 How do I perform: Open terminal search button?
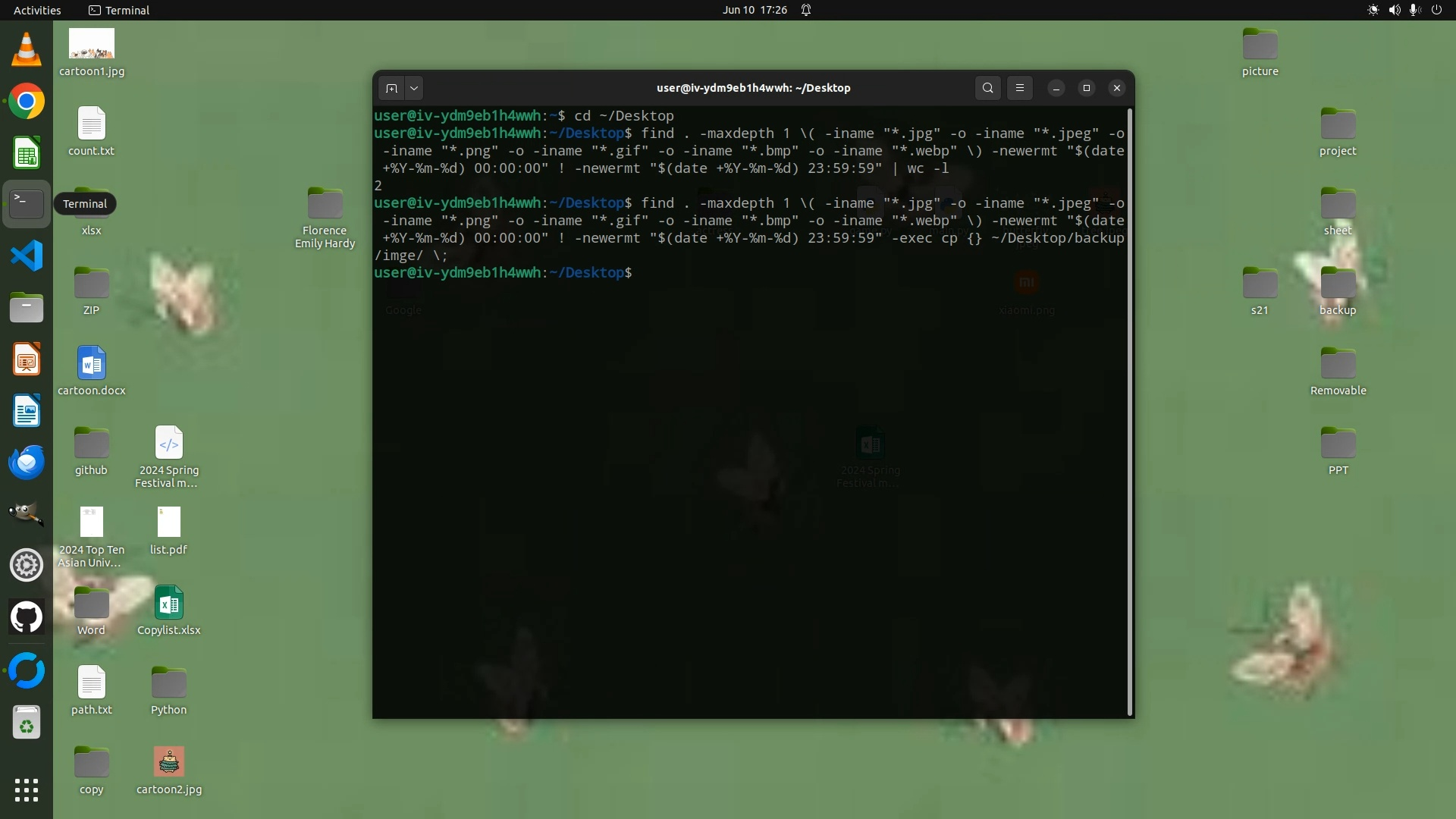[987, 88]
